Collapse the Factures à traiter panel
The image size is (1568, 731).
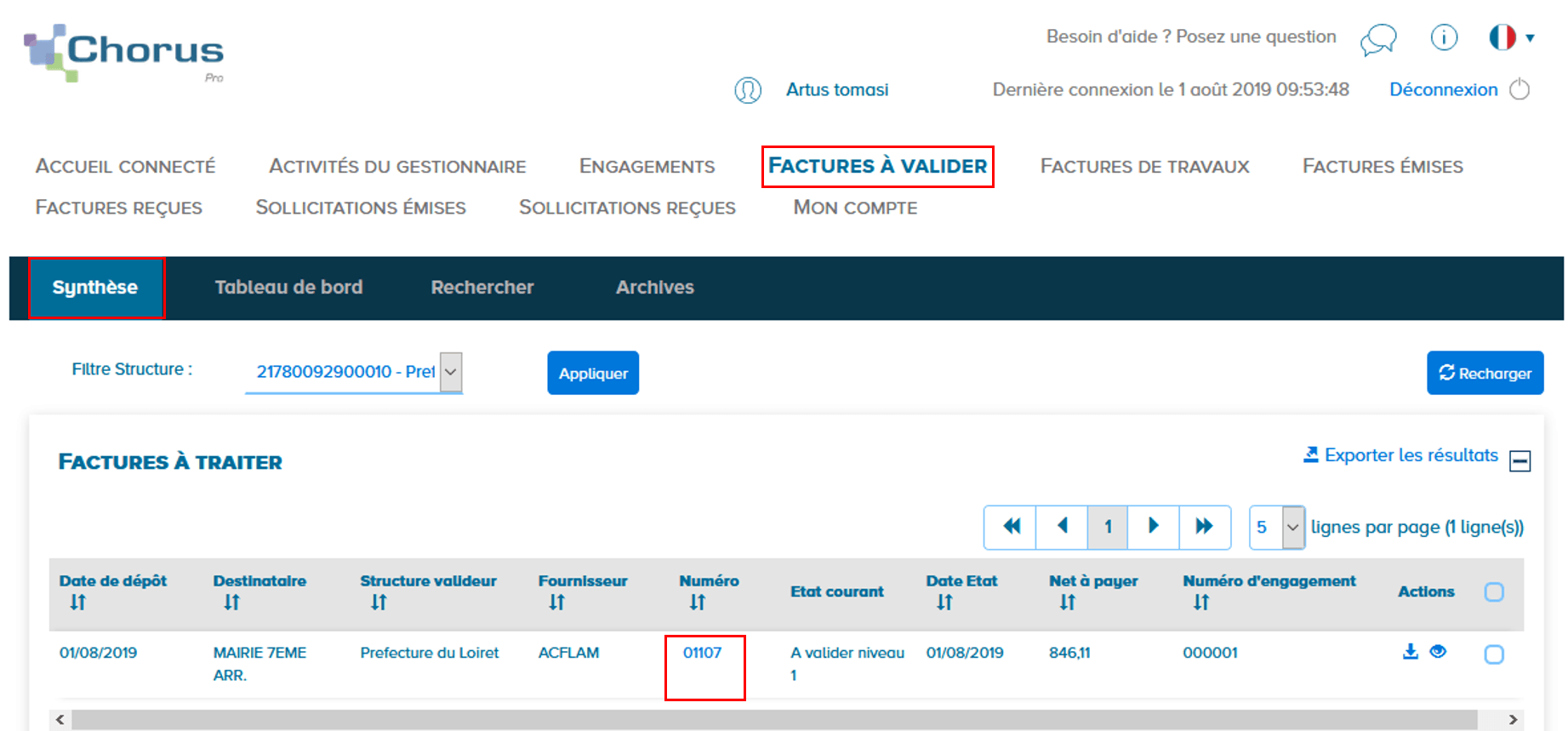tap(1520, 461)
